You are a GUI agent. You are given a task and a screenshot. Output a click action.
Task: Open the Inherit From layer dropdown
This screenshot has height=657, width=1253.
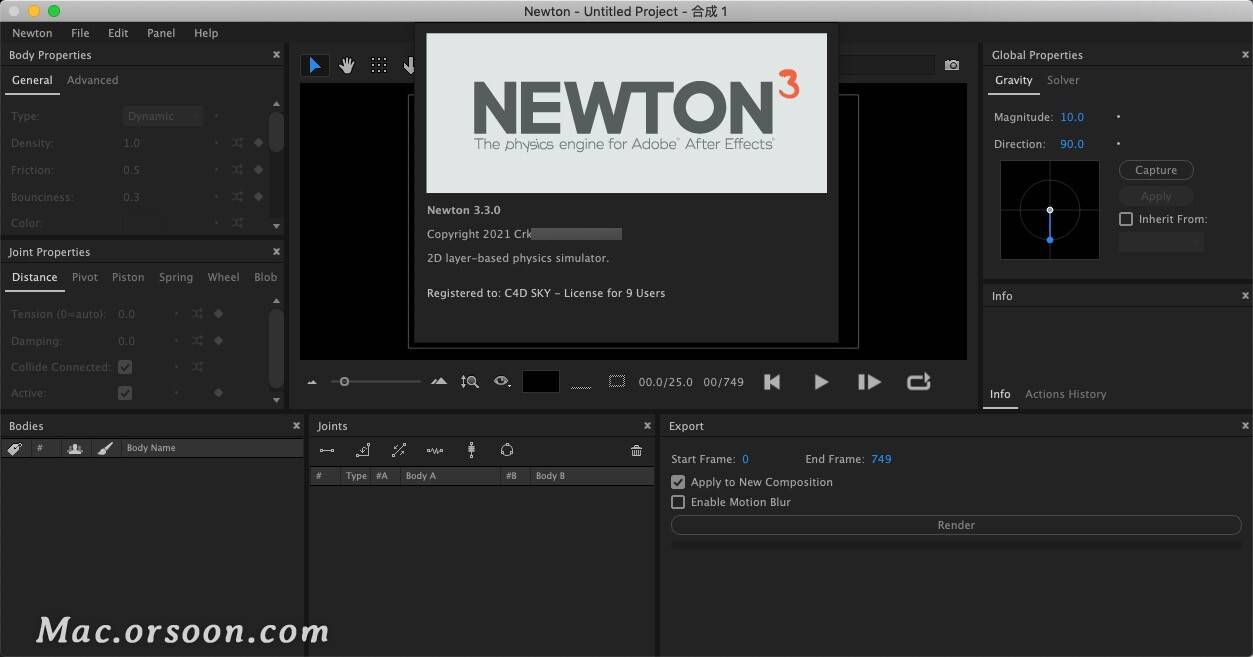pyautogui.click(x=1160, y=242)
